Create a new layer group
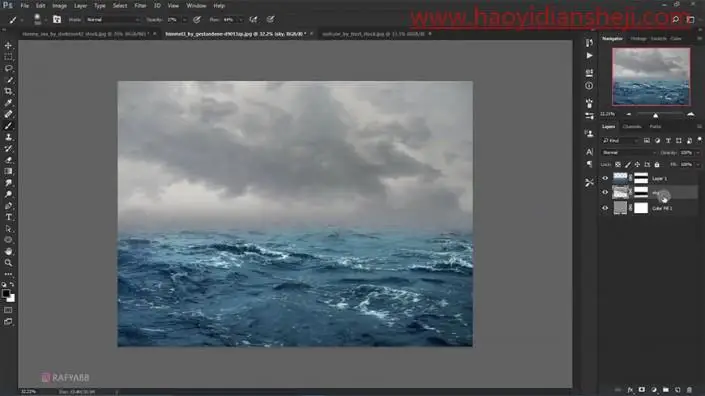Screen dimensions: 705x396 (x=665, y=390)
